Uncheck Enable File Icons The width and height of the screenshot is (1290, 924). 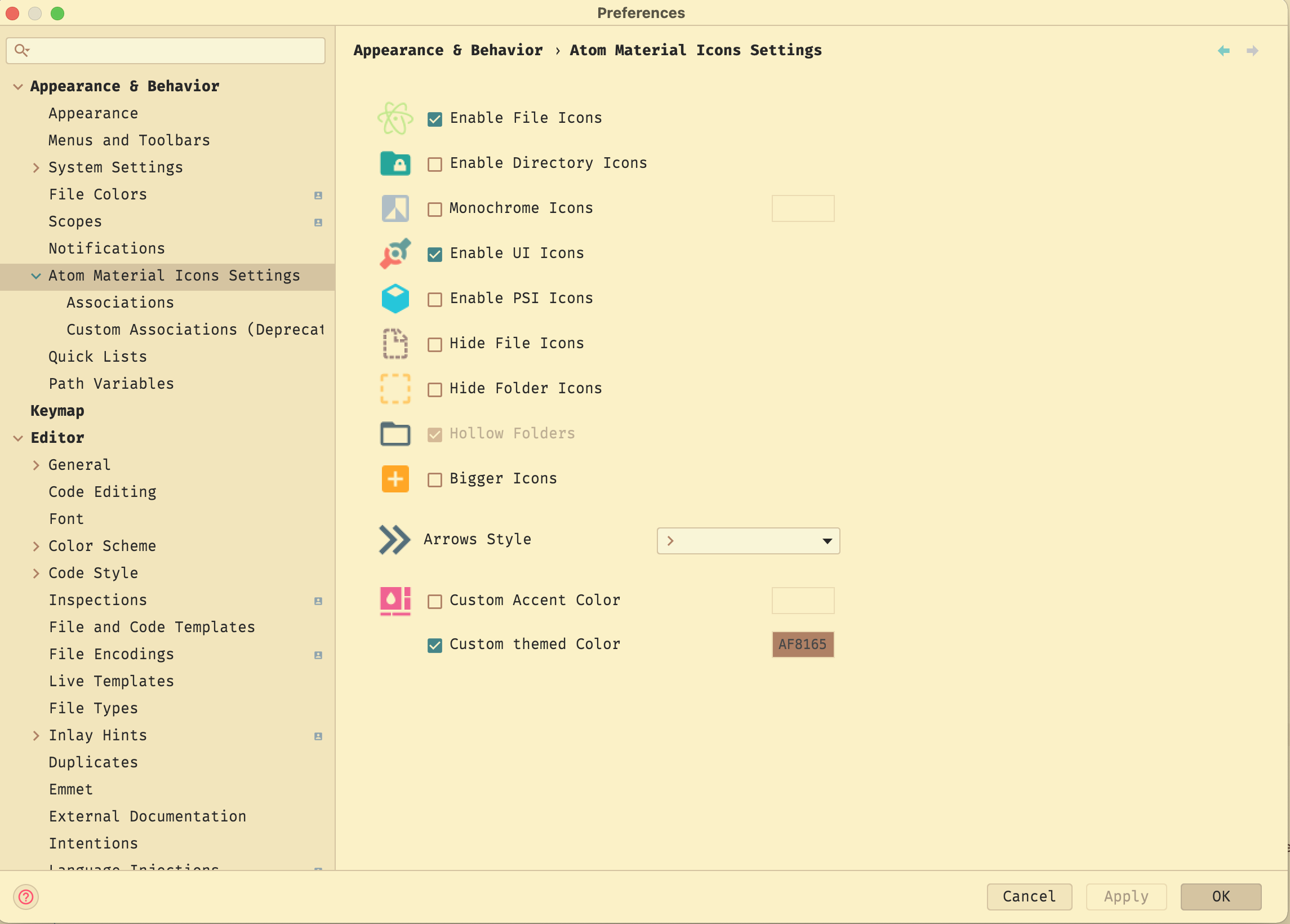point(434,119)
